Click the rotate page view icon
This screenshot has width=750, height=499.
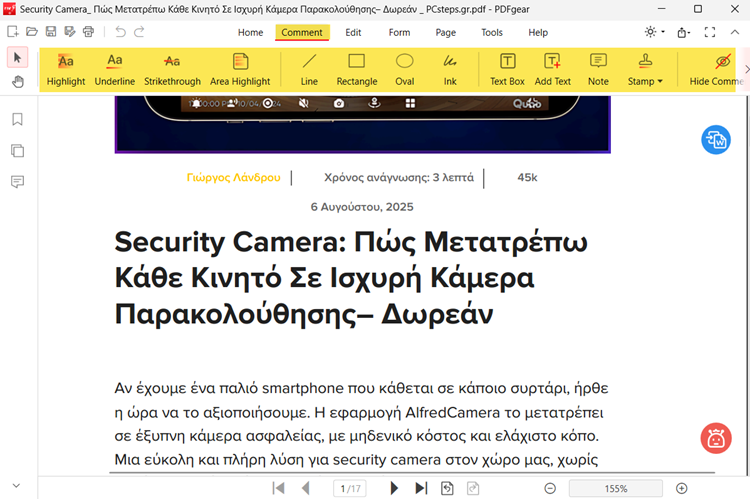tap(447, 488)
